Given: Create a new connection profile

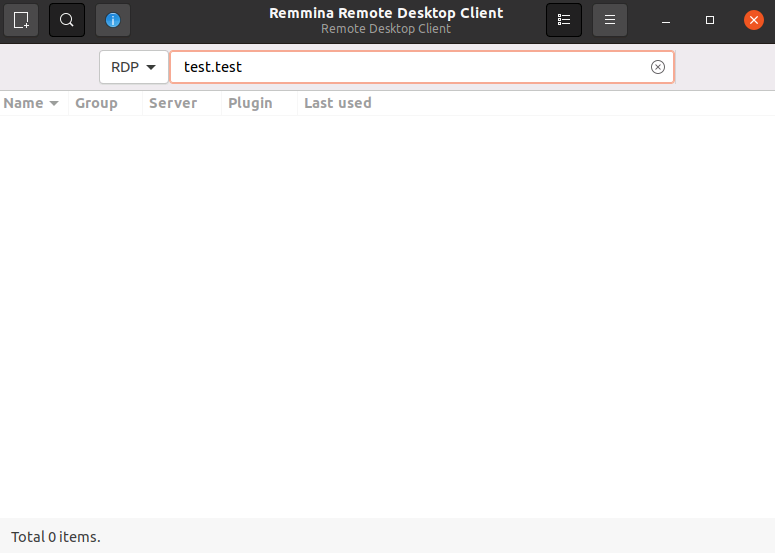Looking at the screenshot, I should point(21,20).
